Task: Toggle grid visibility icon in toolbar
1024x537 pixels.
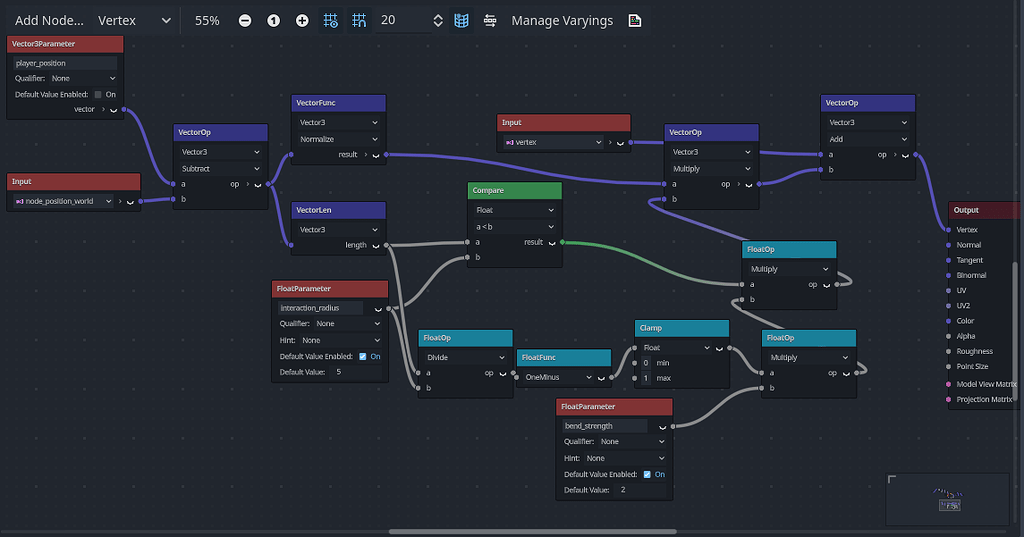Action: pyautogui.click(x=331, y=21)
